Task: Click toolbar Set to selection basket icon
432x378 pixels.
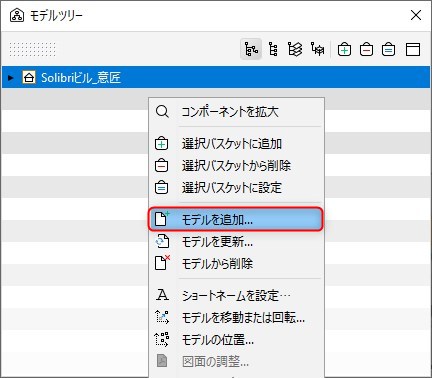Action: (x=388, y=50)
